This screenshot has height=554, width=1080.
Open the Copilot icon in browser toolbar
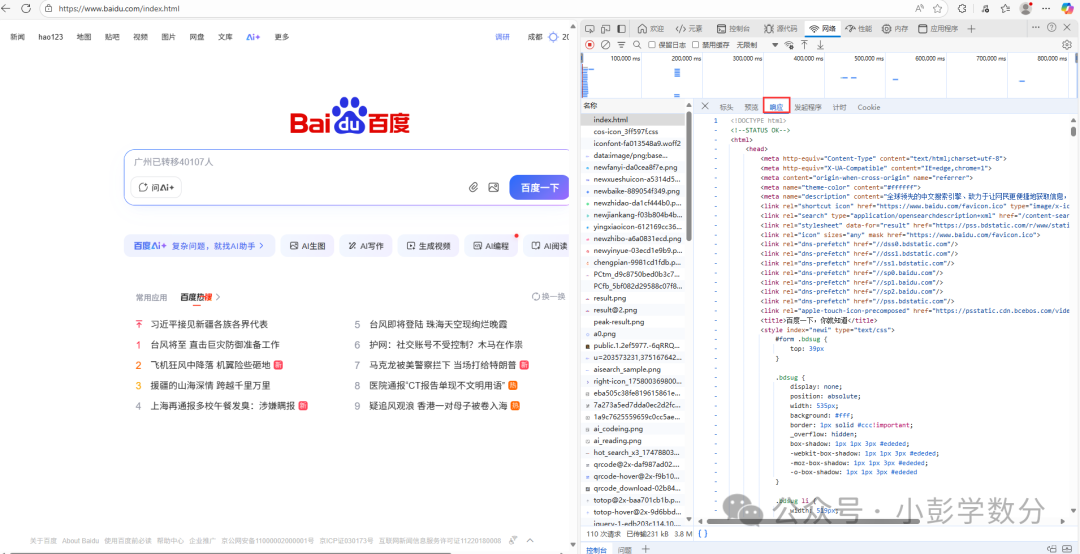click(x=1067, y=8)
